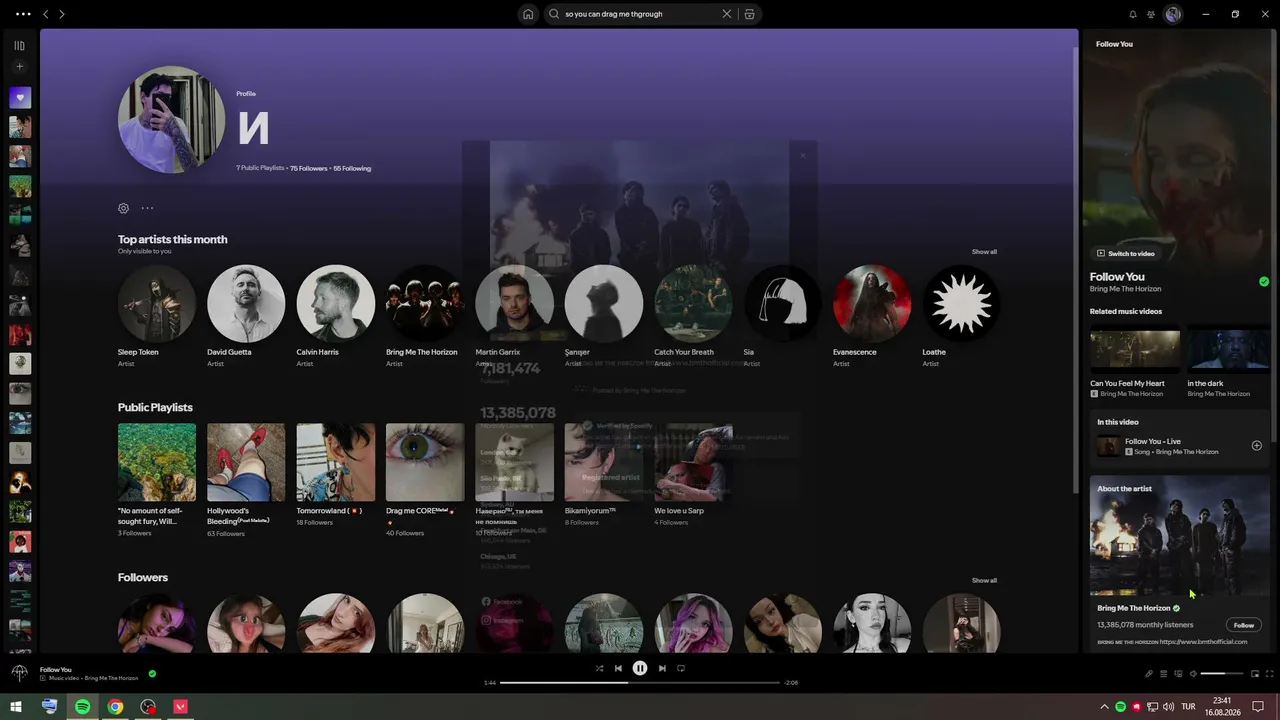Open the account avatar menu
Viewport: 1280px width, 720px height.
click(x=1173, y=14)
